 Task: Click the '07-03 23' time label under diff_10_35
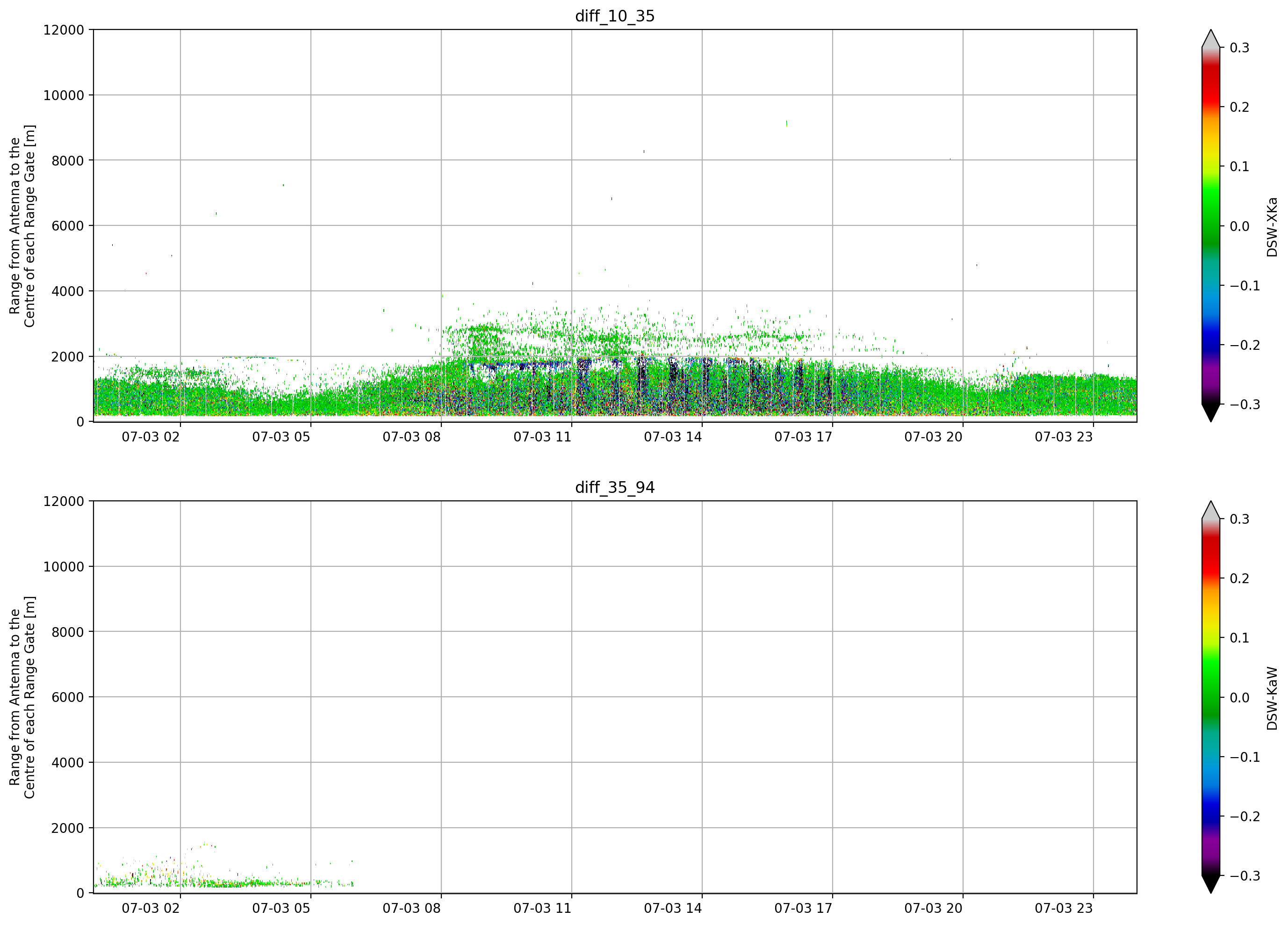(1064, 437)
